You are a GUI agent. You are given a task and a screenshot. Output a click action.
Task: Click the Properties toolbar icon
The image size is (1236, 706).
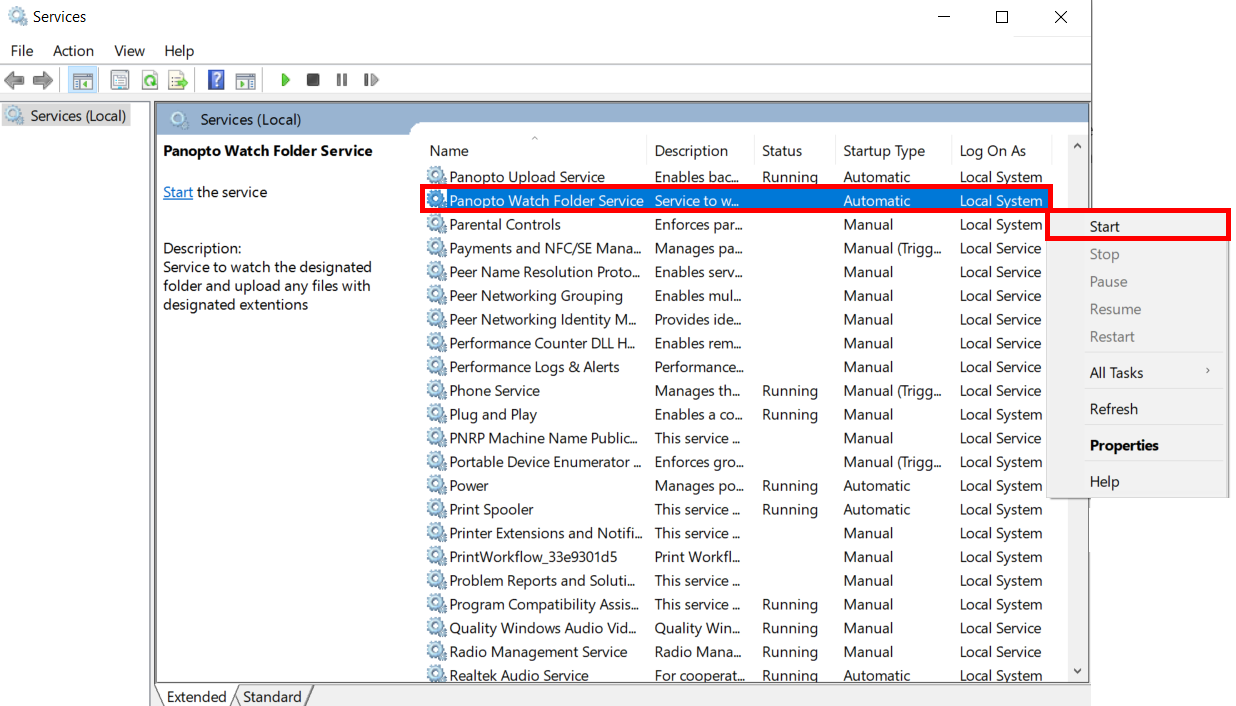[x=119, y=80]
